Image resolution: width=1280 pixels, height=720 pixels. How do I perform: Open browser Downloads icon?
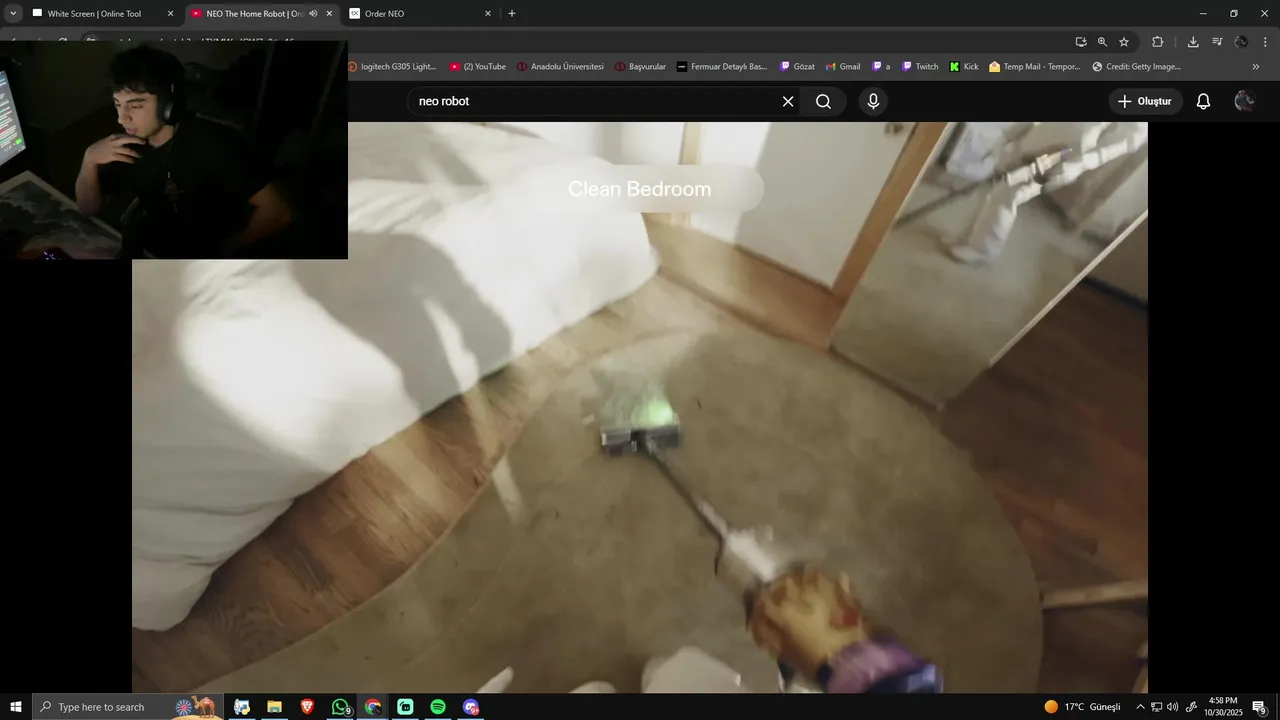click(1193, 42)
